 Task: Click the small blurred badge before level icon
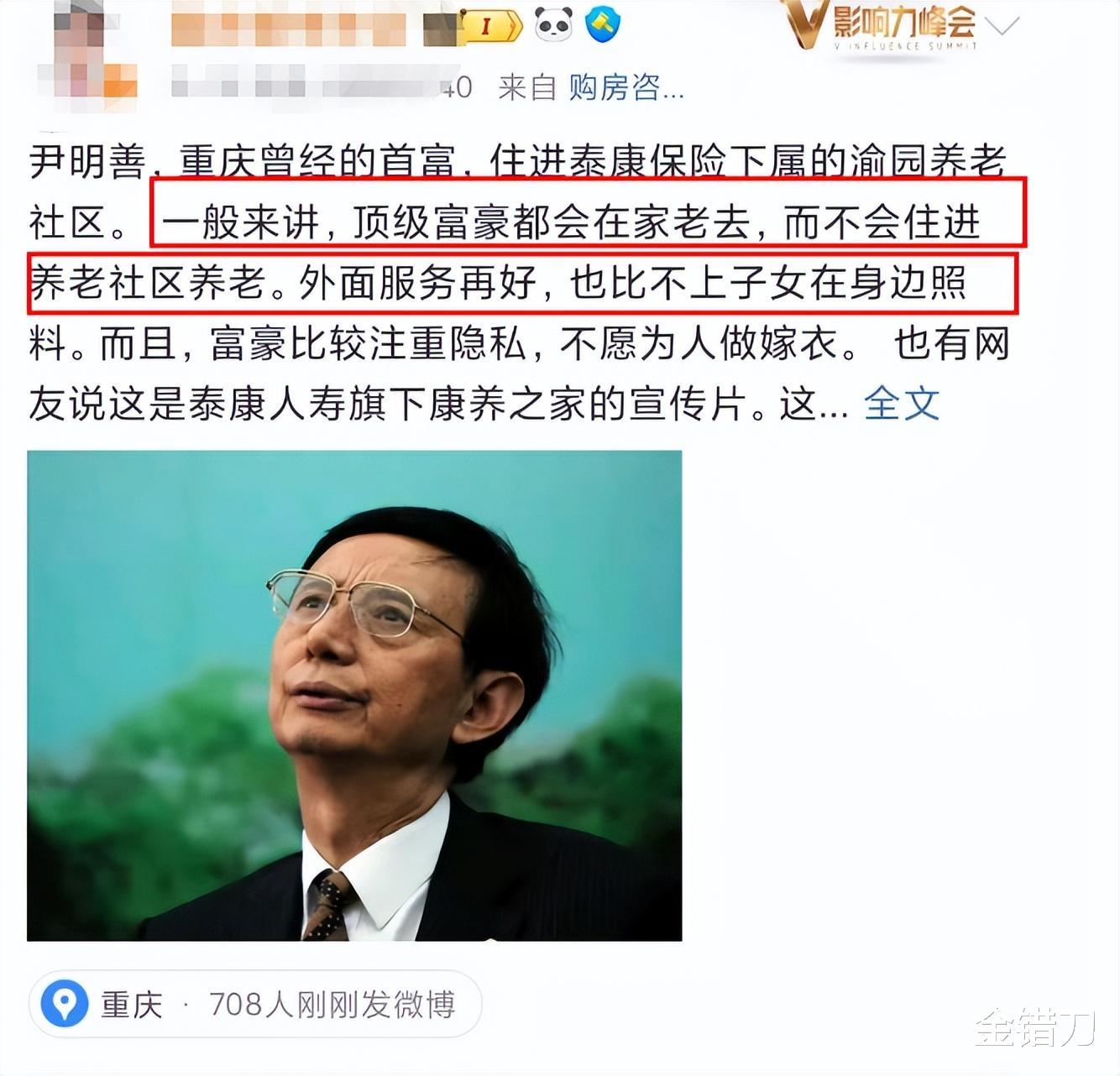point(441,28)
